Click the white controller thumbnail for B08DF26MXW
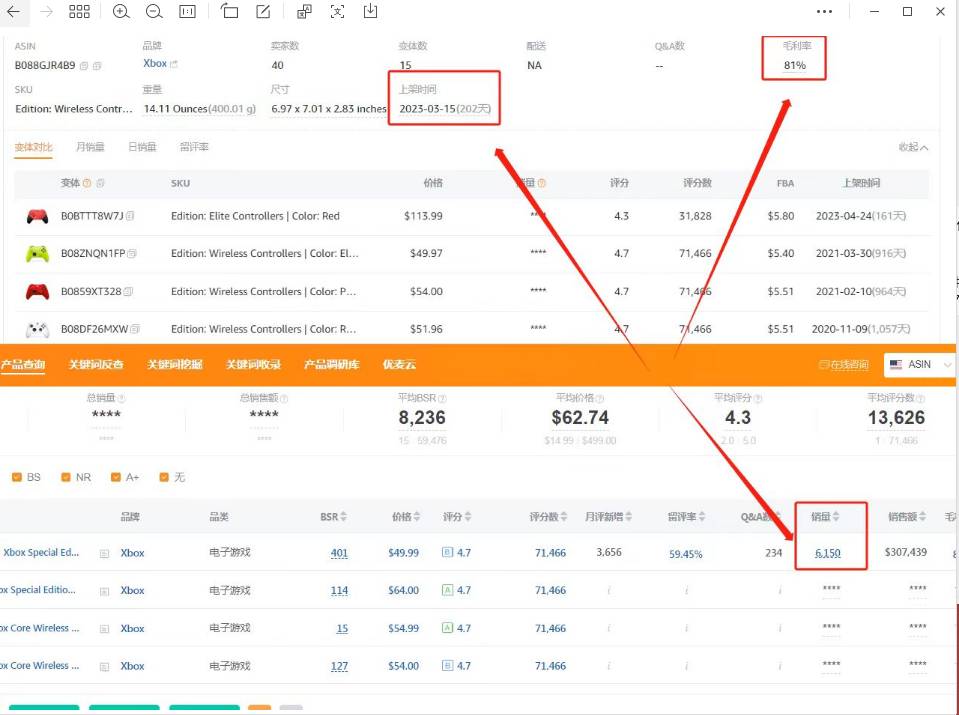Image resolution: width=959 pixels, height=715 pixels. tap(37, 330)
